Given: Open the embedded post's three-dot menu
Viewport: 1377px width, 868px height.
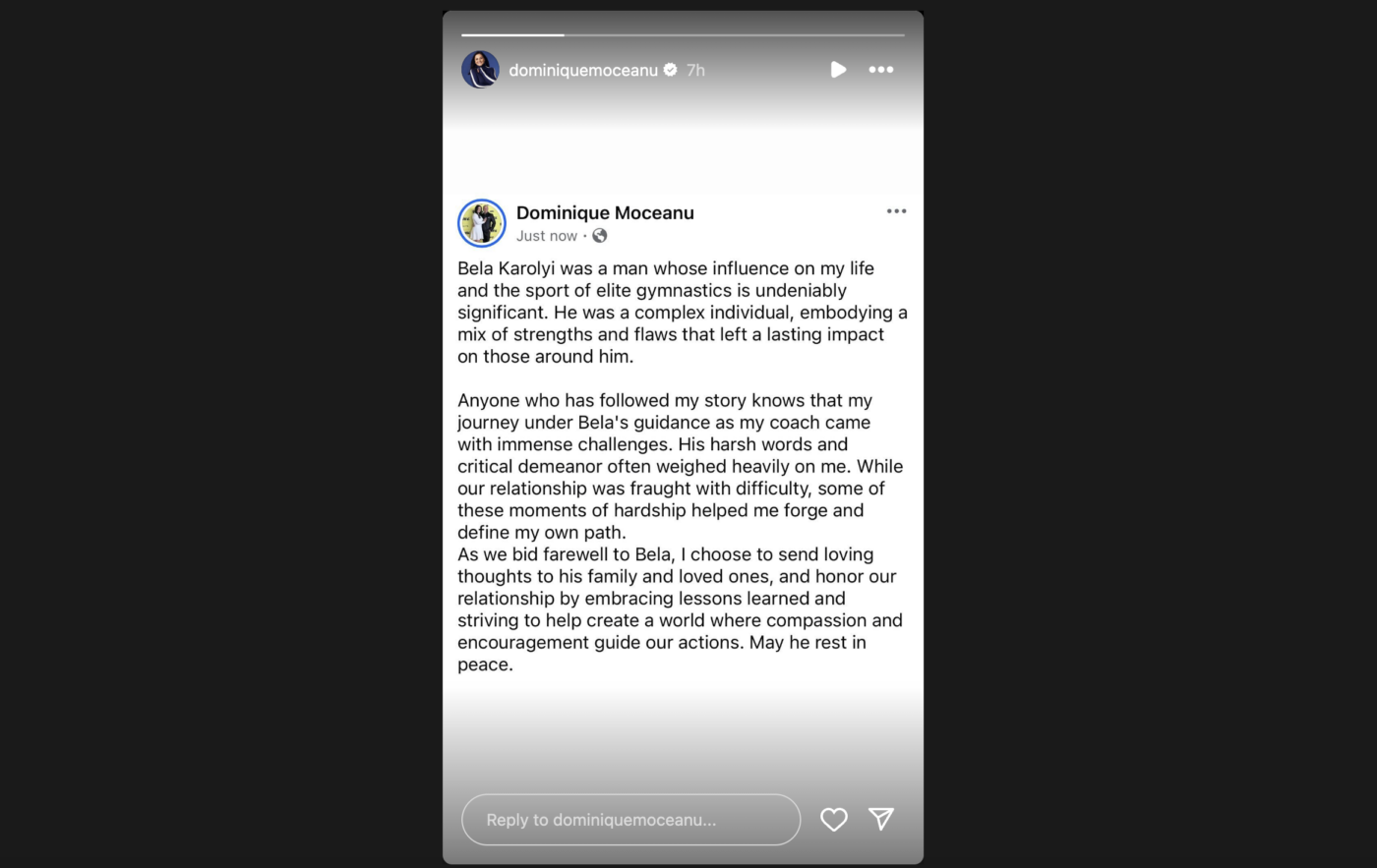Looking at the screenshot, I should tap(896, 211).
